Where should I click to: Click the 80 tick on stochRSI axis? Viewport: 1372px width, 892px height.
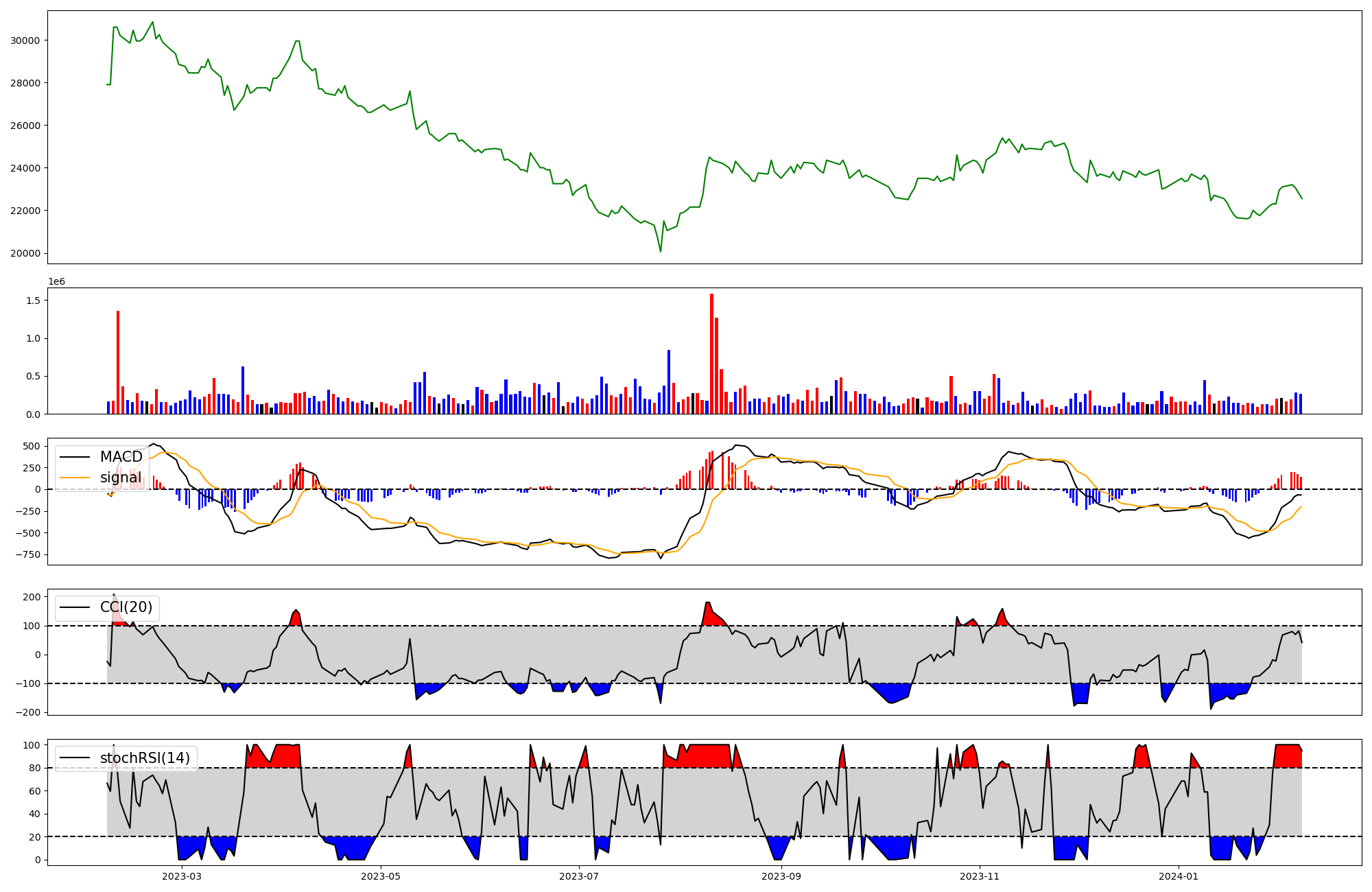tap(34, 768)
